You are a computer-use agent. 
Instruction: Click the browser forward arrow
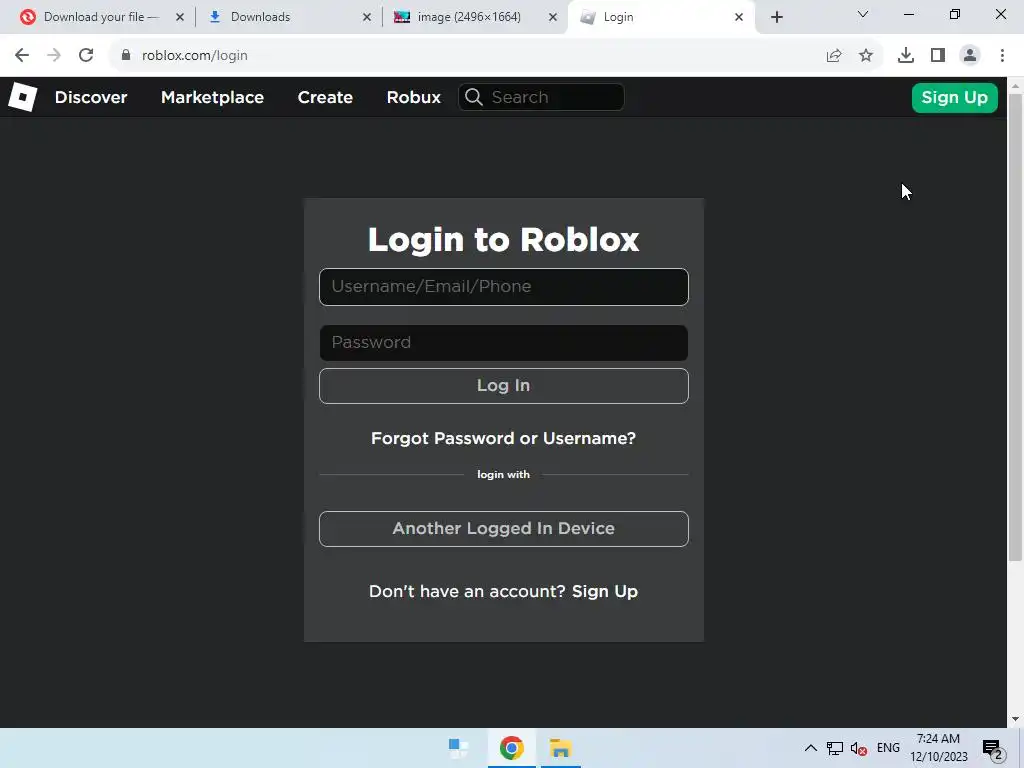[x=54, y=56]
